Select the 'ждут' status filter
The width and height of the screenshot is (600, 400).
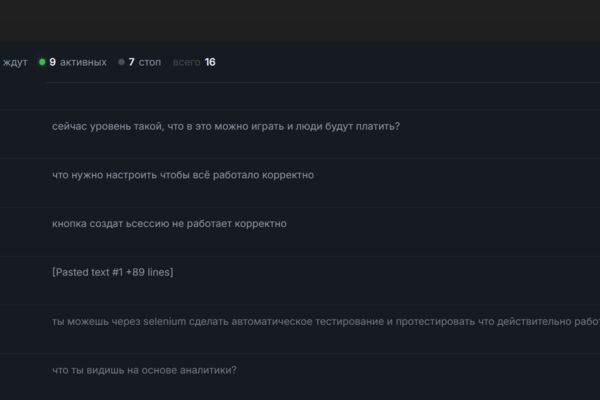point(15,62)
